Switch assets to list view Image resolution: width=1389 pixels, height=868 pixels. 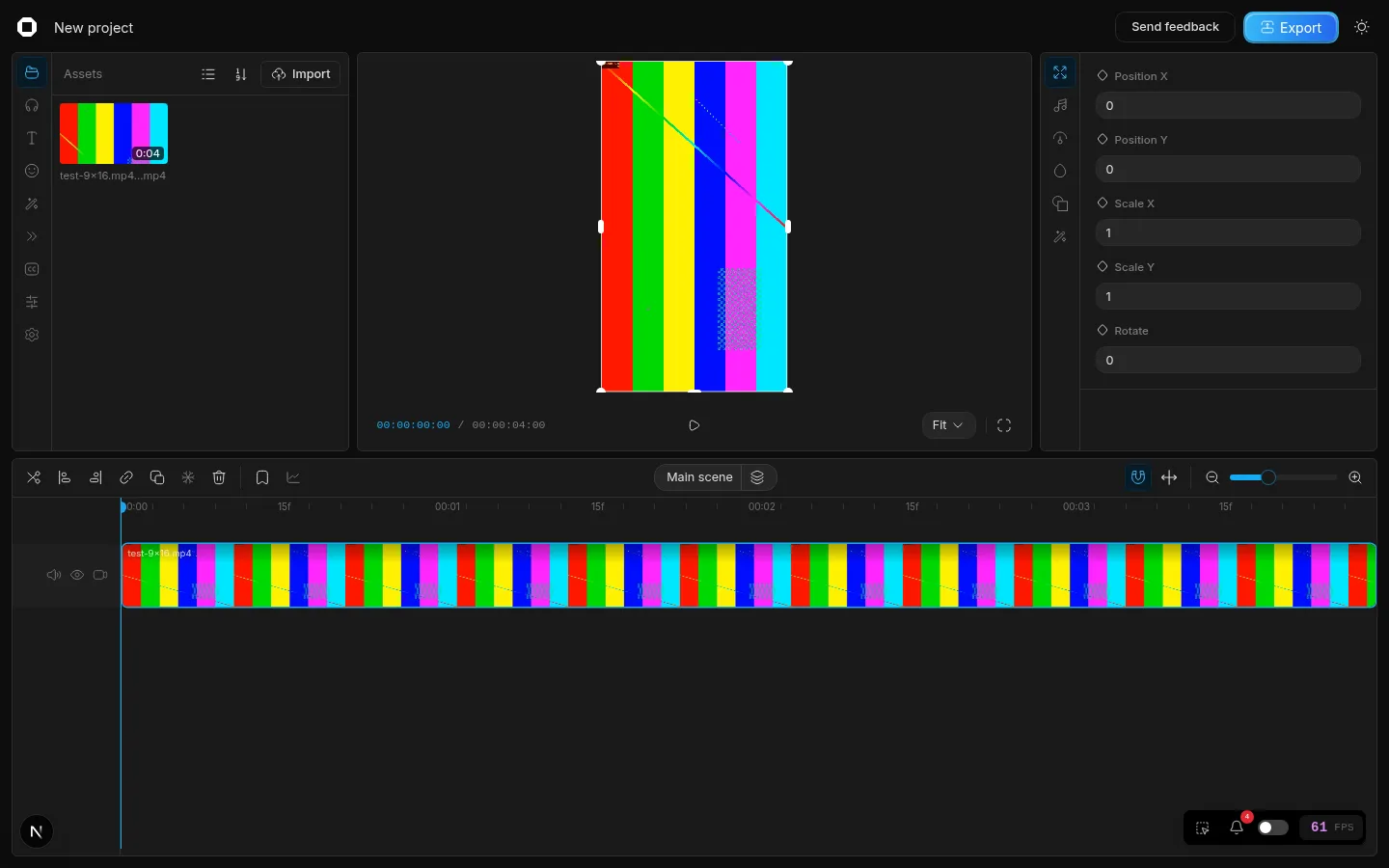coord(208,74)
